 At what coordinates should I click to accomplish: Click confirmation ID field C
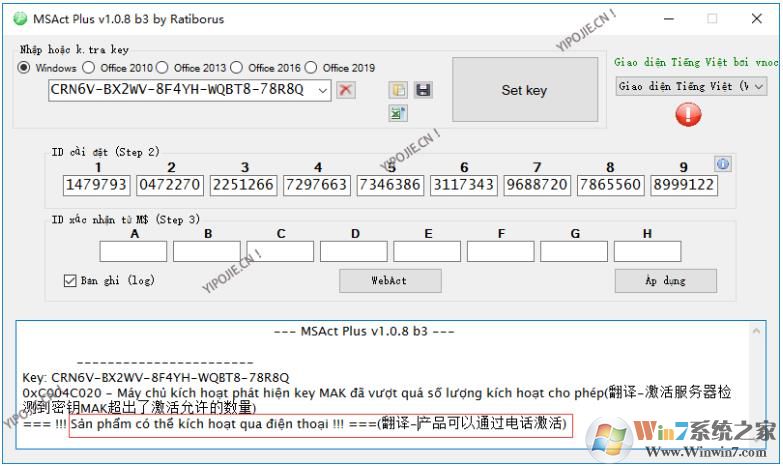[x=280, y=252]
